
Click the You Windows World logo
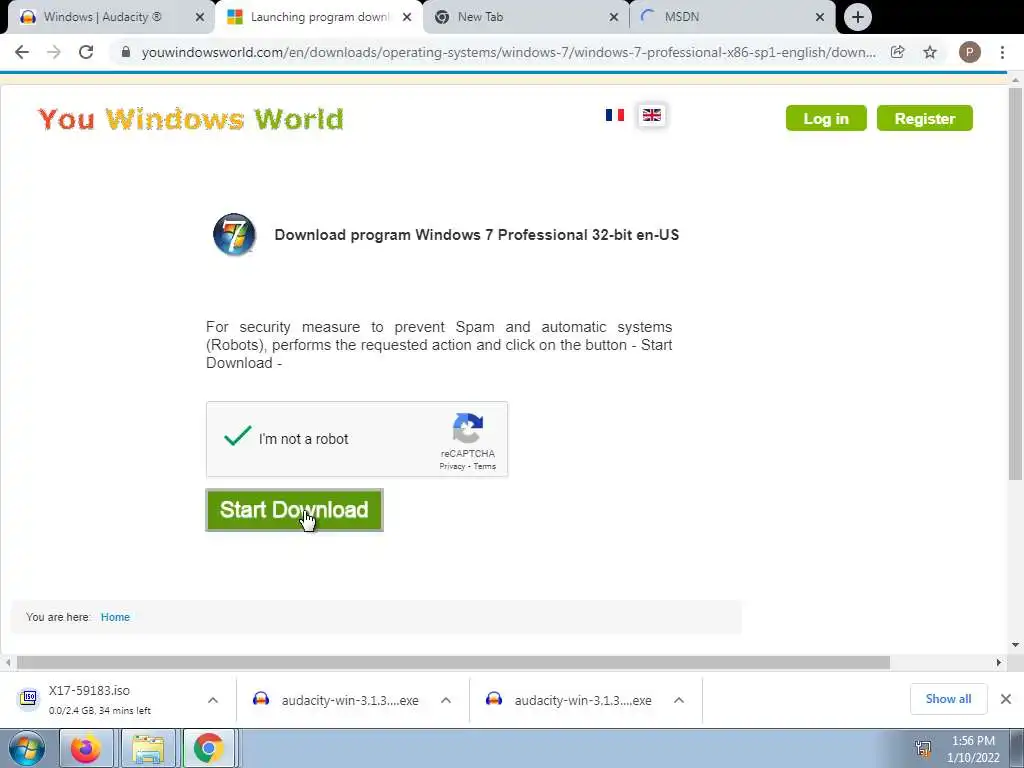click(x=191, y=119)
